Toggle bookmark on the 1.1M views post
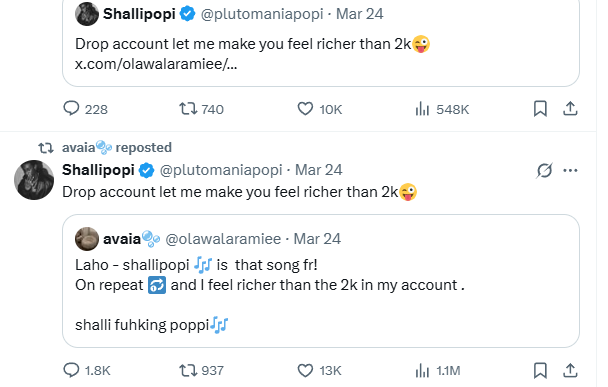The image size is (608, 387). click(540, 370)
